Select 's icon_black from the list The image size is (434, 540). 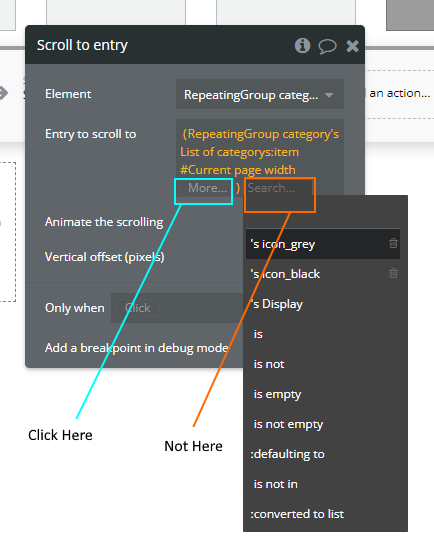tap(323, 274)
